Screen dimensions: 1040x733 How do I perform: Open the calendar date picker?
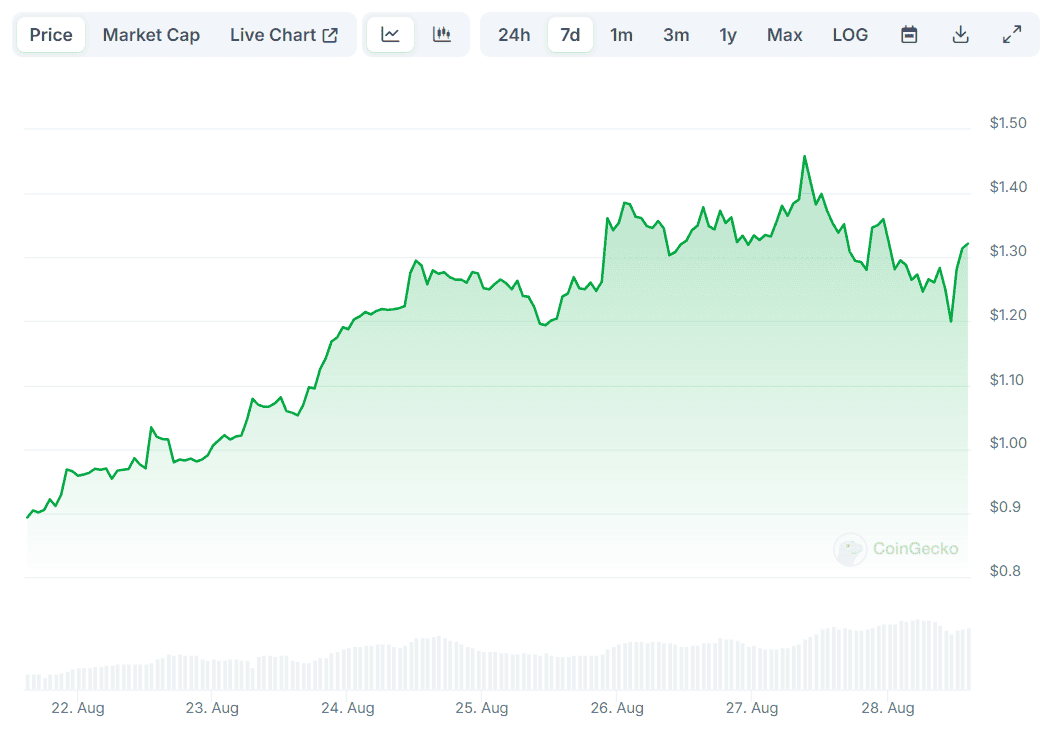point(909,35)
